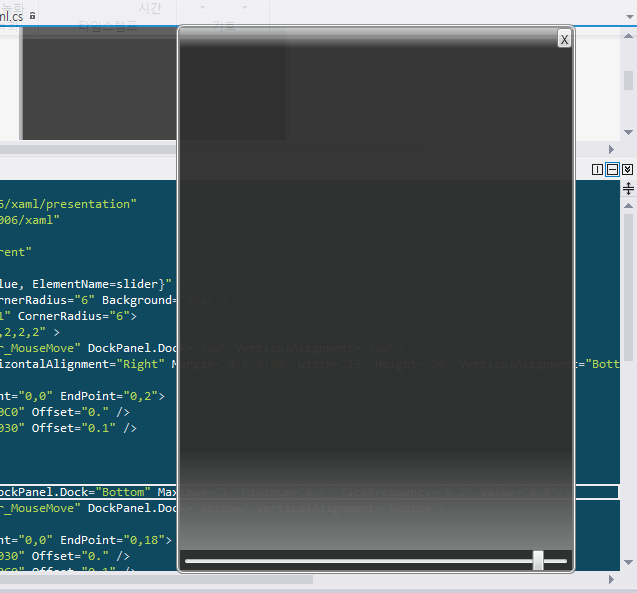Click the code text xaml/presentation"
Screen dimensions: 637x593
(x=74, y=204)
